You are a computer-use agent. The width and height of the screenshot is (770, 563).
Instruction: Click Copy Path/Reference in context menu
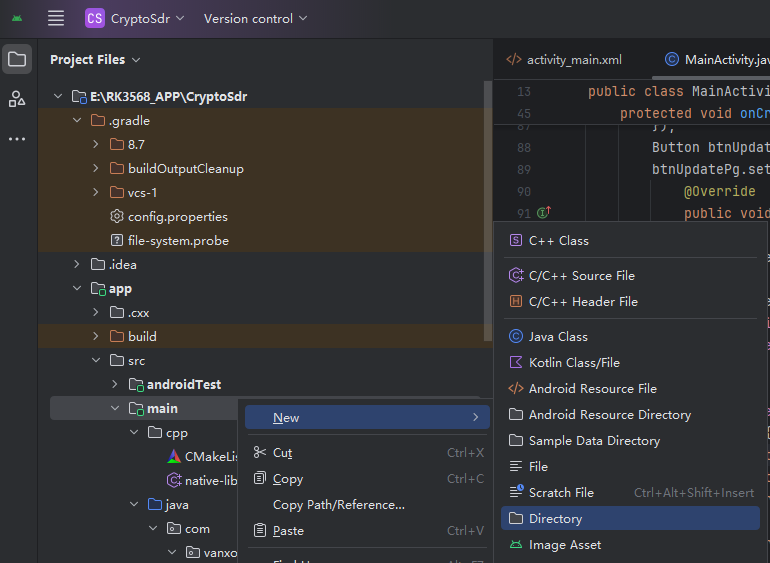pyautogui.click(x=339, y=505)
